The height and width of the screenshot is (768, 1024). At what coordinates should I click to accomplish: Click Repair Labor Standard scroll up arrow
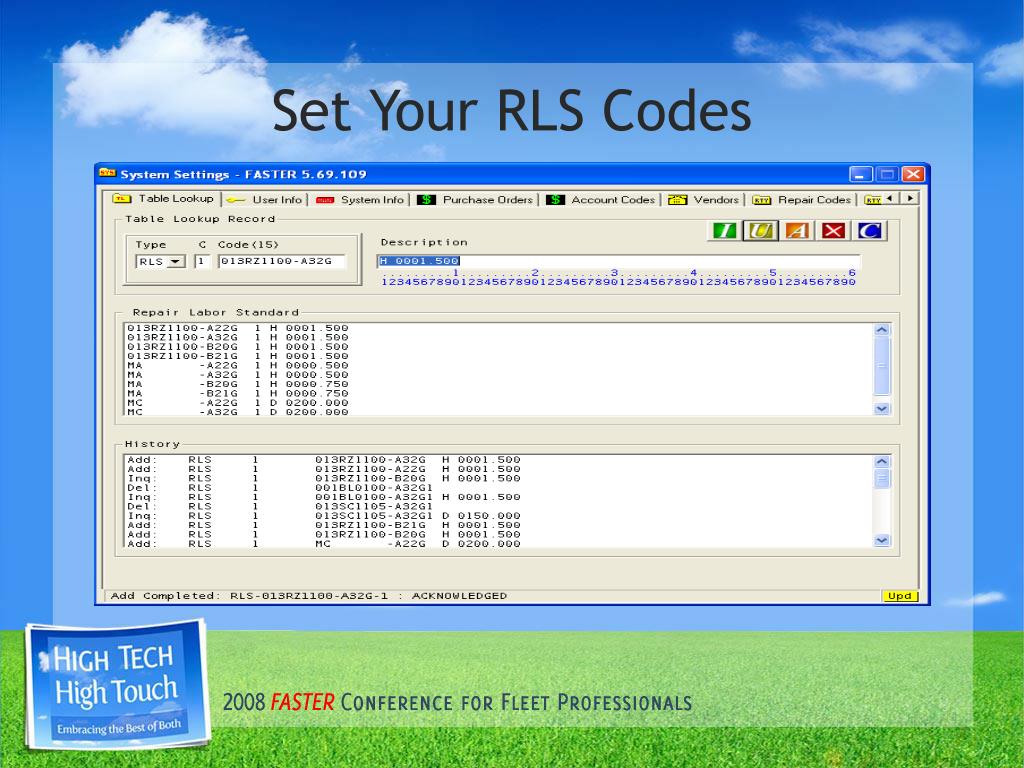point(882,330)
